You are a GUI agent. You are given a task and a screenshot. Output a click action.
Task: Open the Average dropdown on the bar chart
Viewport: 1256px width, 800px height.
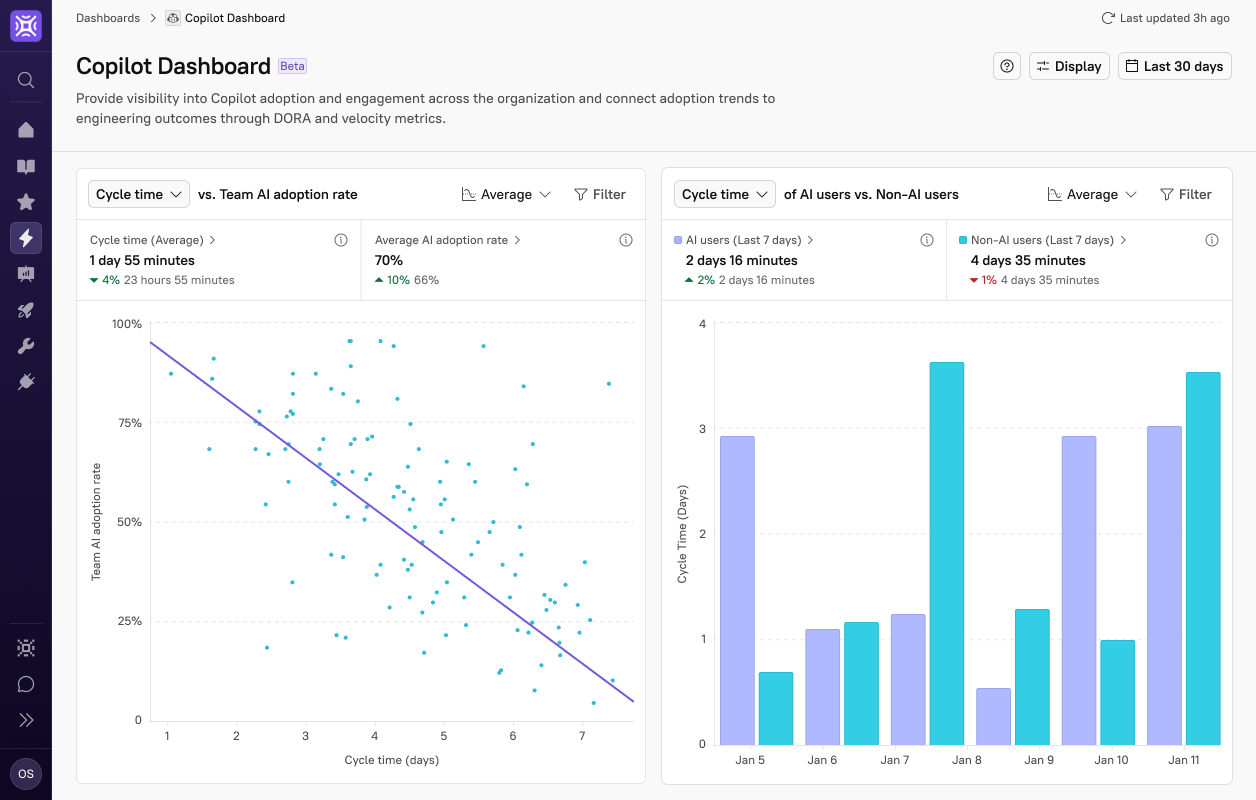point(1092,194)
